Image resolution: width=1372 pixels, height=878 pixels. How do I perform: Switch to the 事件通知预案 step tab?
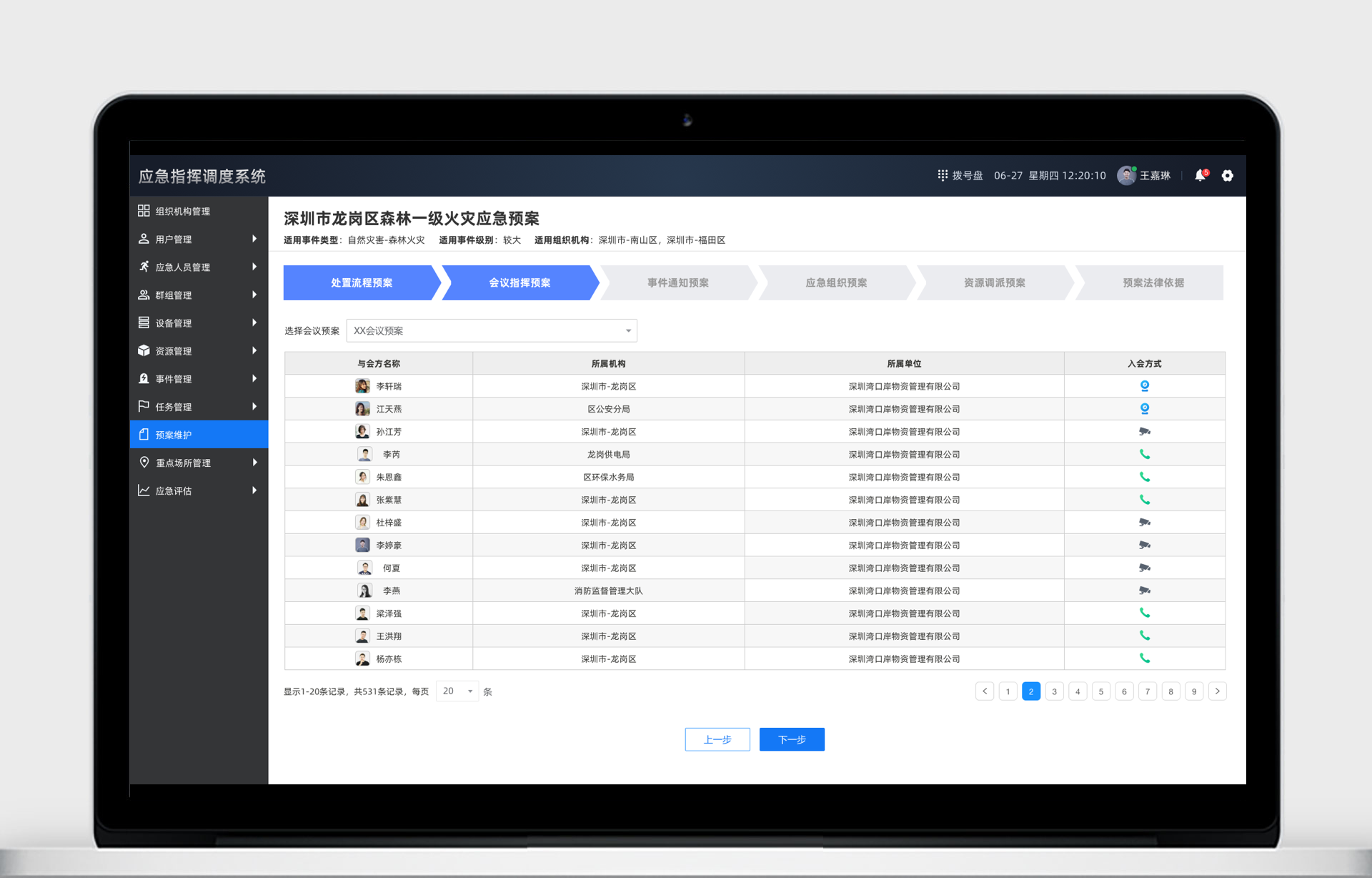click(677, 283)
